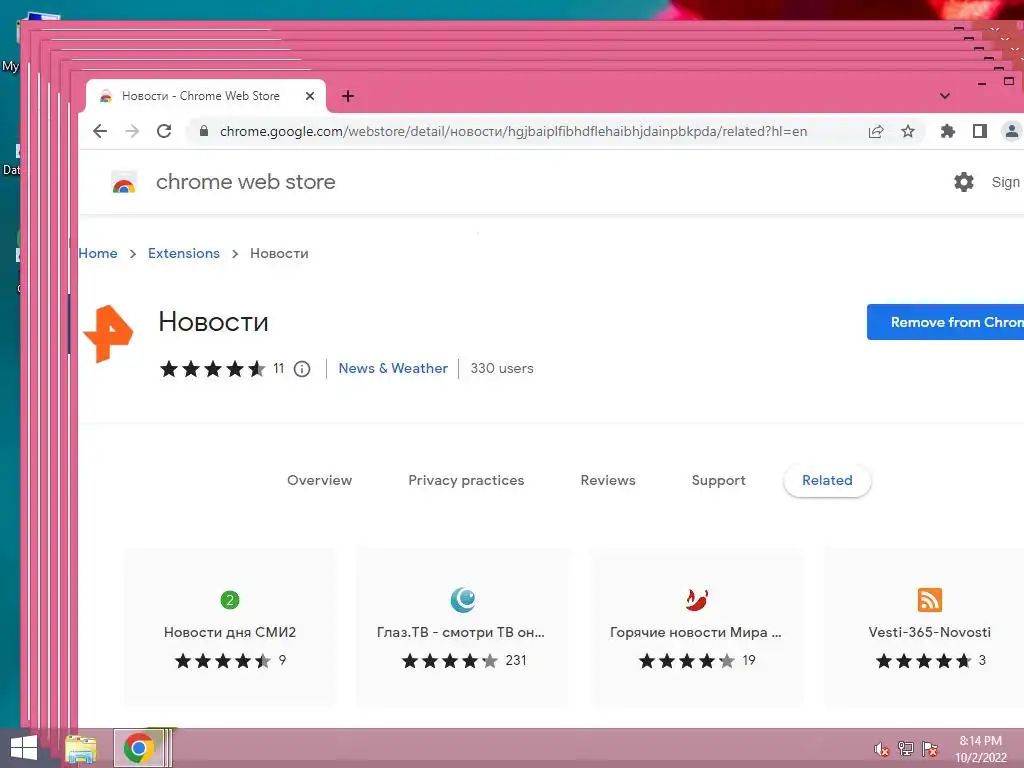Click the green СМИ2 extension icon
Image resolution: width=1024 pixels, height=768 pixels.
(230, 600)
